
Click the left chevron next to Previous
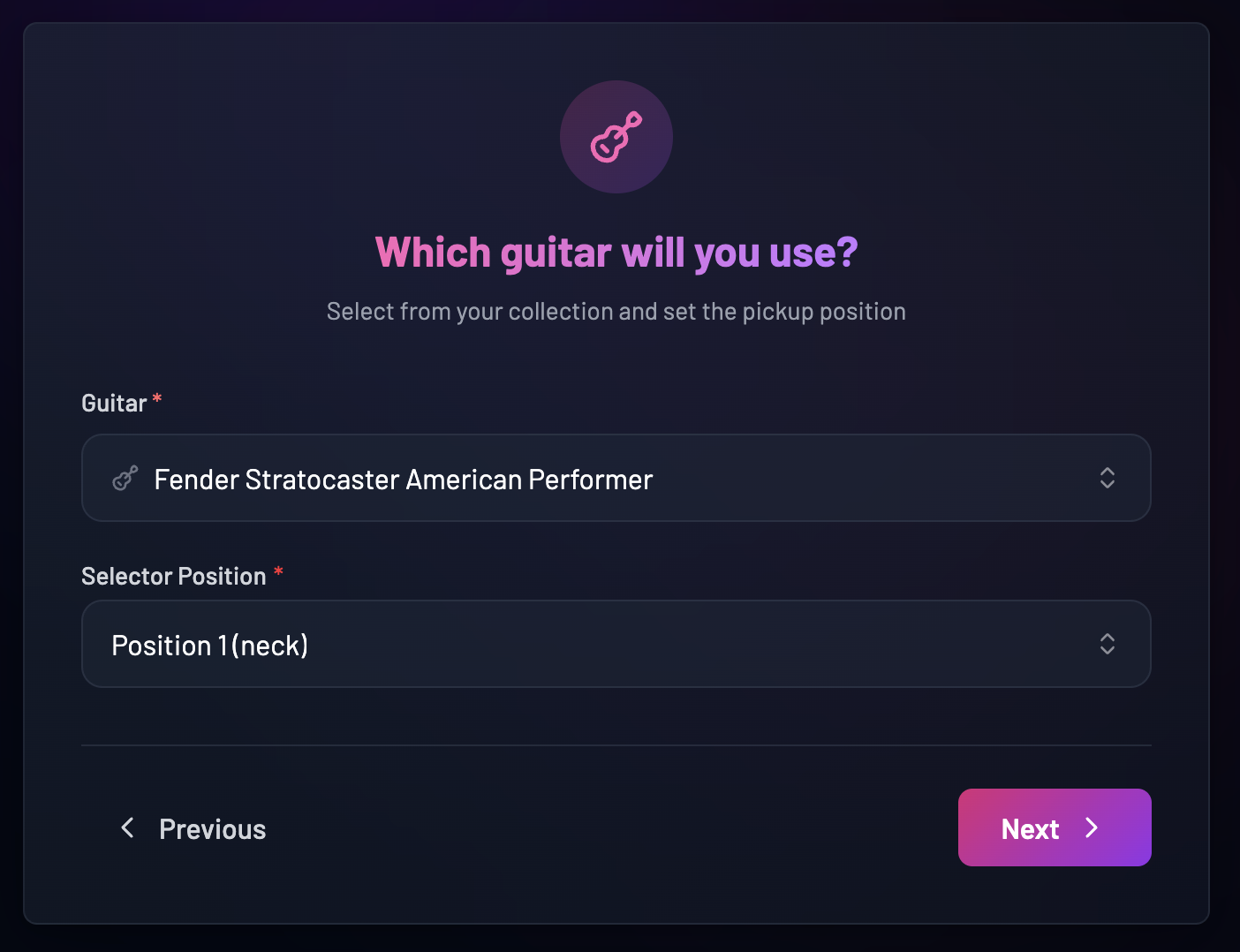point(126,827)
